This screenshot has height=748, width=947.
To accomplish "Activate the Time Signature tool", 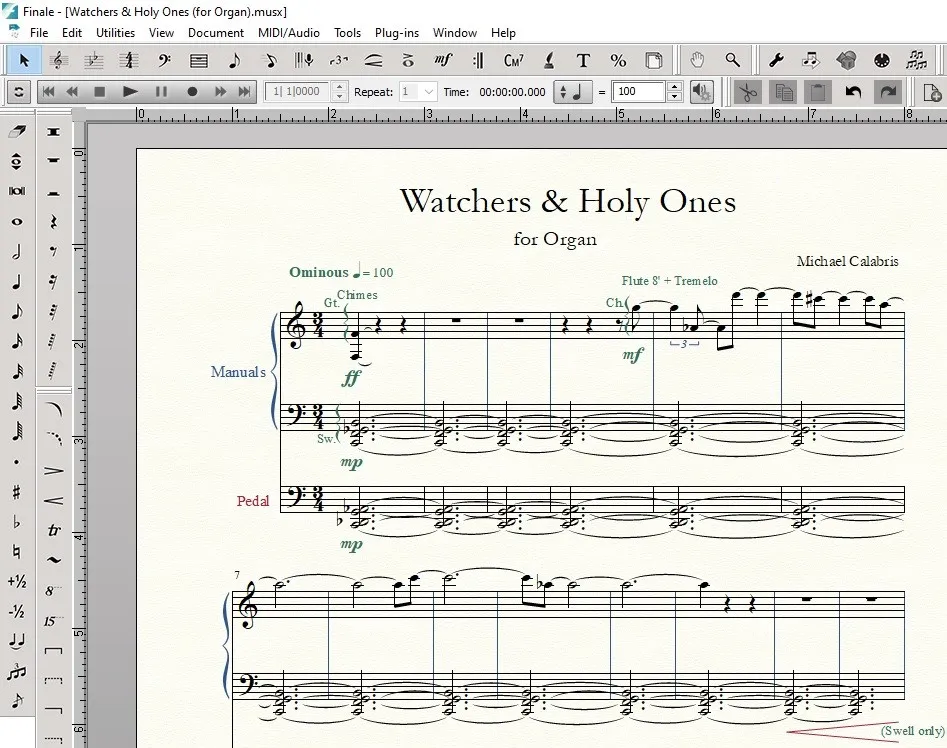I will pyautogui.click(x=129, y=60).
